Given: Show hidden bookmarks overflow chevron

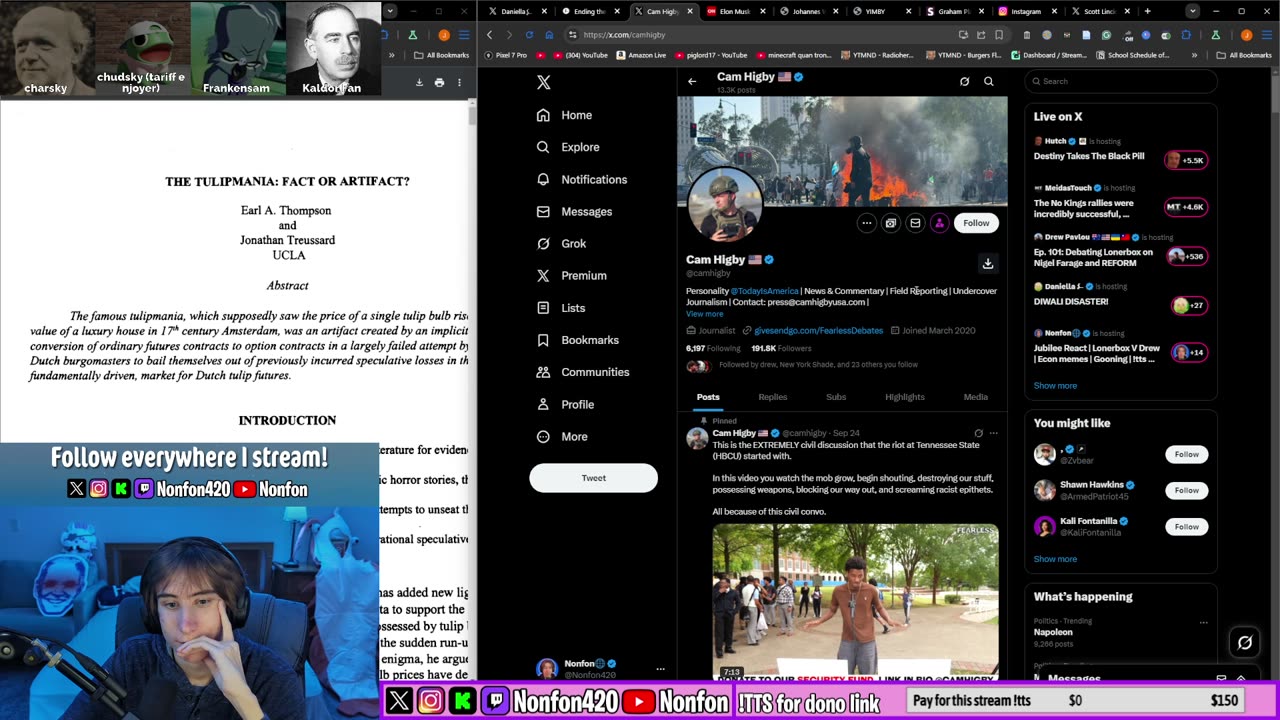Looking at the screenshot, I should click(1194, 55).
